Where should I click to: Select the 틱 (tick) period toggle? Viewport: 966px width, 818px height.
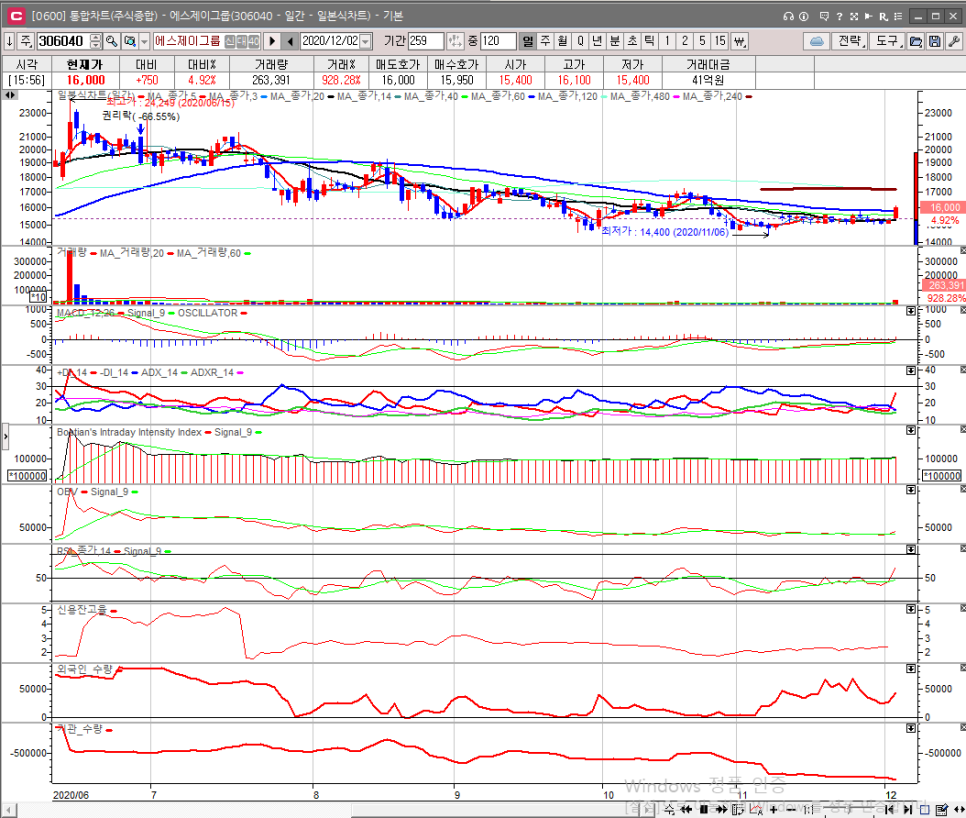[649, 41]
